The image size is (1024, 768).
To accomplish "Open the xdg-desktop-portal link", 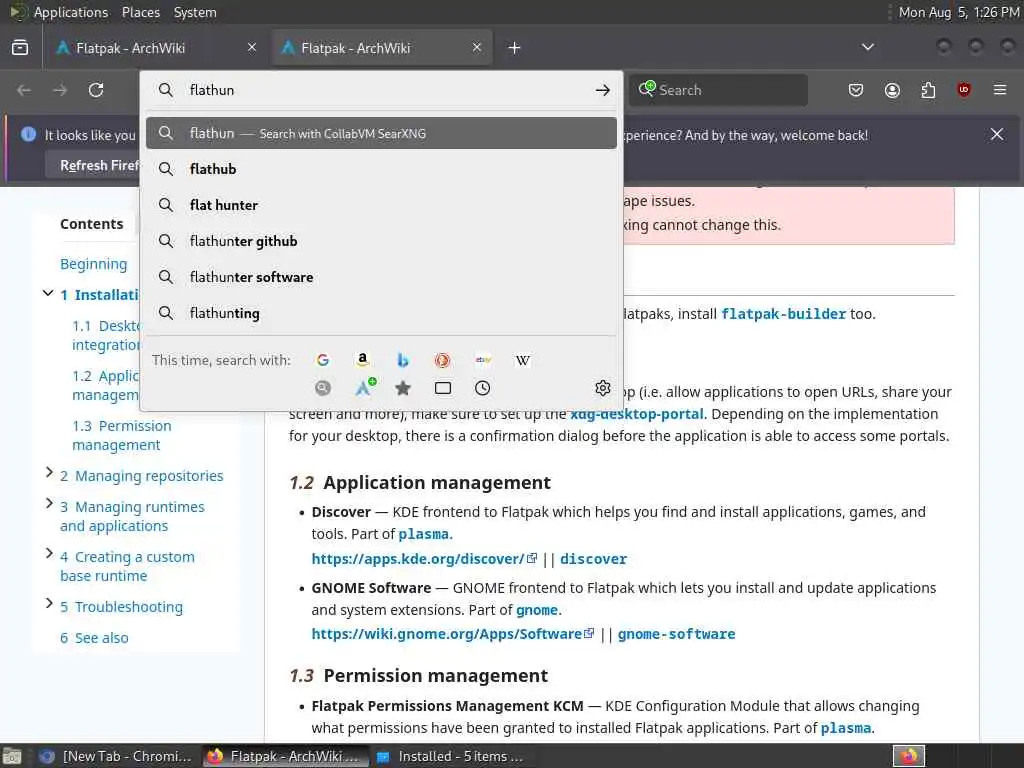I will pyautogui.click(x=637, y=414).
